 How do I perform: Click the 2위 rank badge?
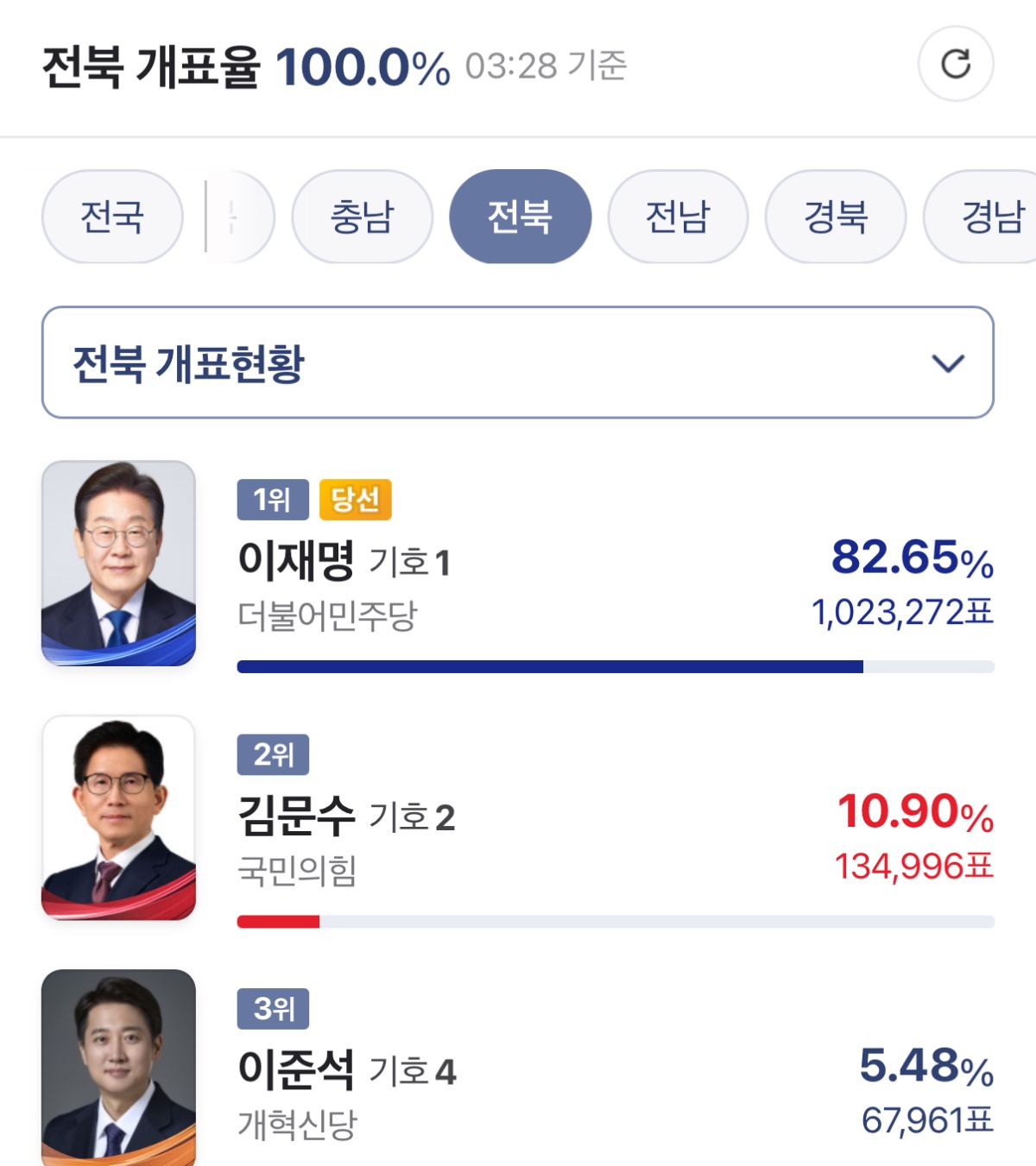[273, 754]
